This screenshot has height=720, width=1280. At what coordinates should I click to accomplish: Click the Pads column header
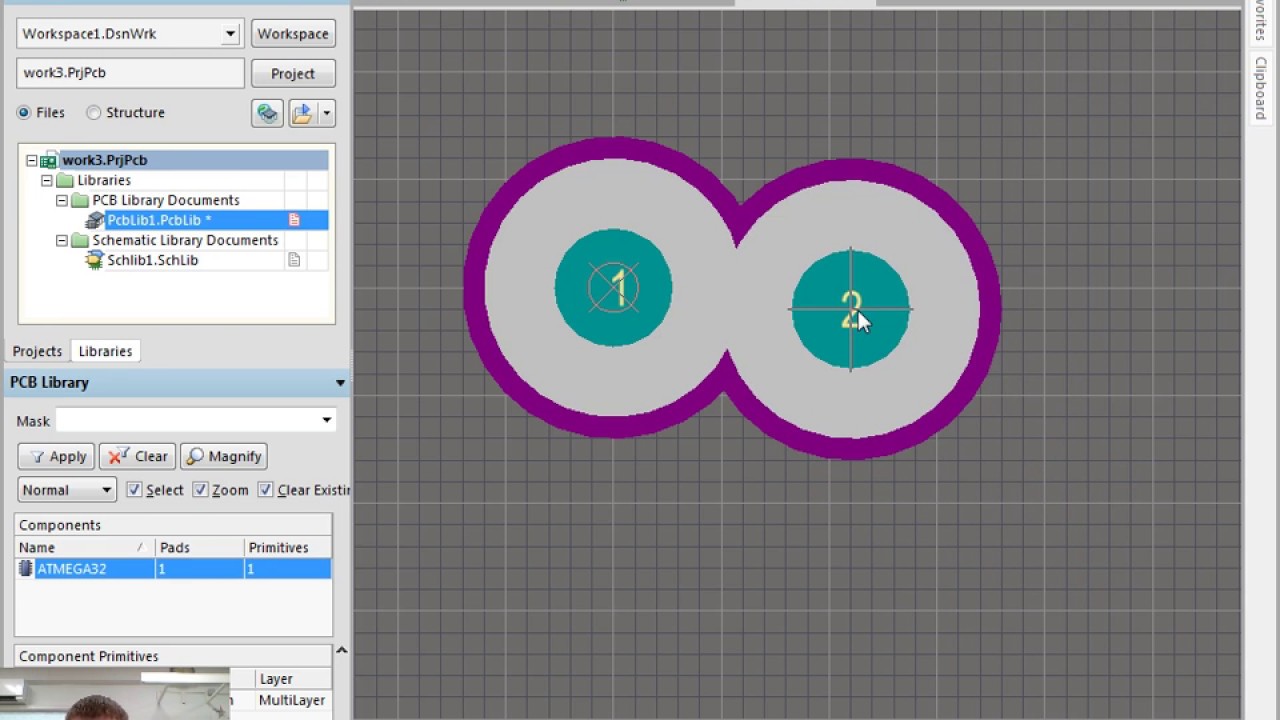(200, 547)
